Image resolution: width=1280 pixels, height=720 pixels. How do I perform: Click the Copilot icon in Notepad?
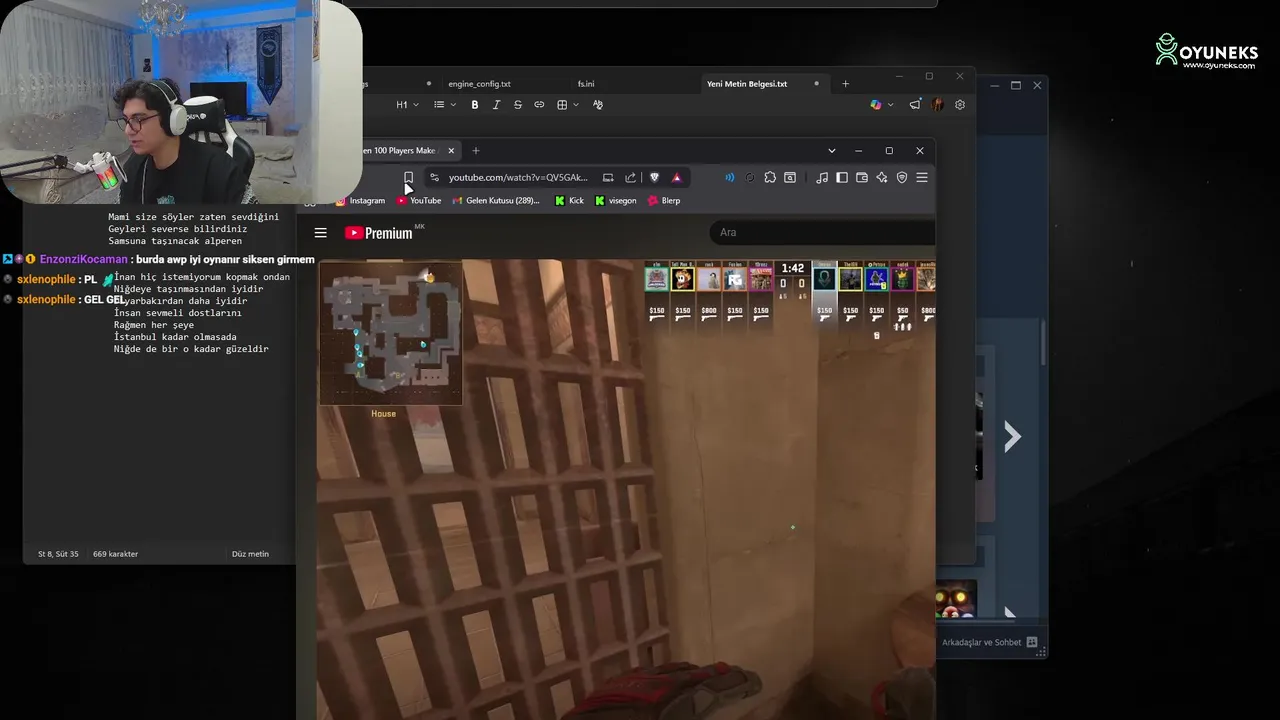click(x=876, y=105)
